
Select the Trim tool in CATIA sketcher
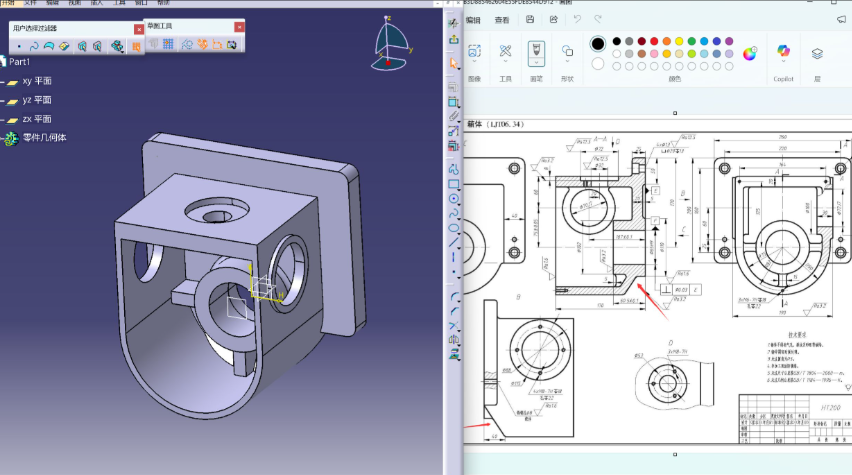[x=454, y=326]
